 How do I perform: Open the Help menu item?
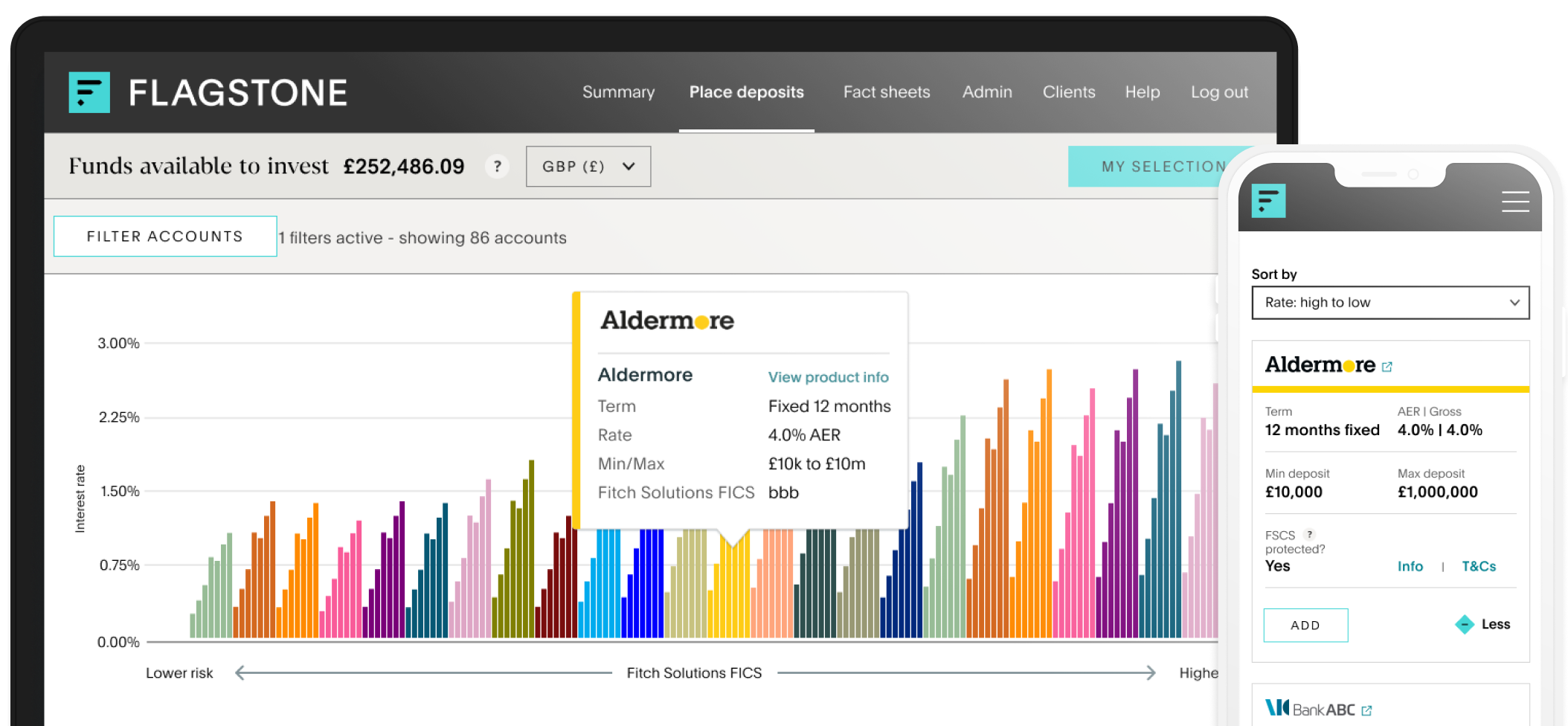(1143, 92)
